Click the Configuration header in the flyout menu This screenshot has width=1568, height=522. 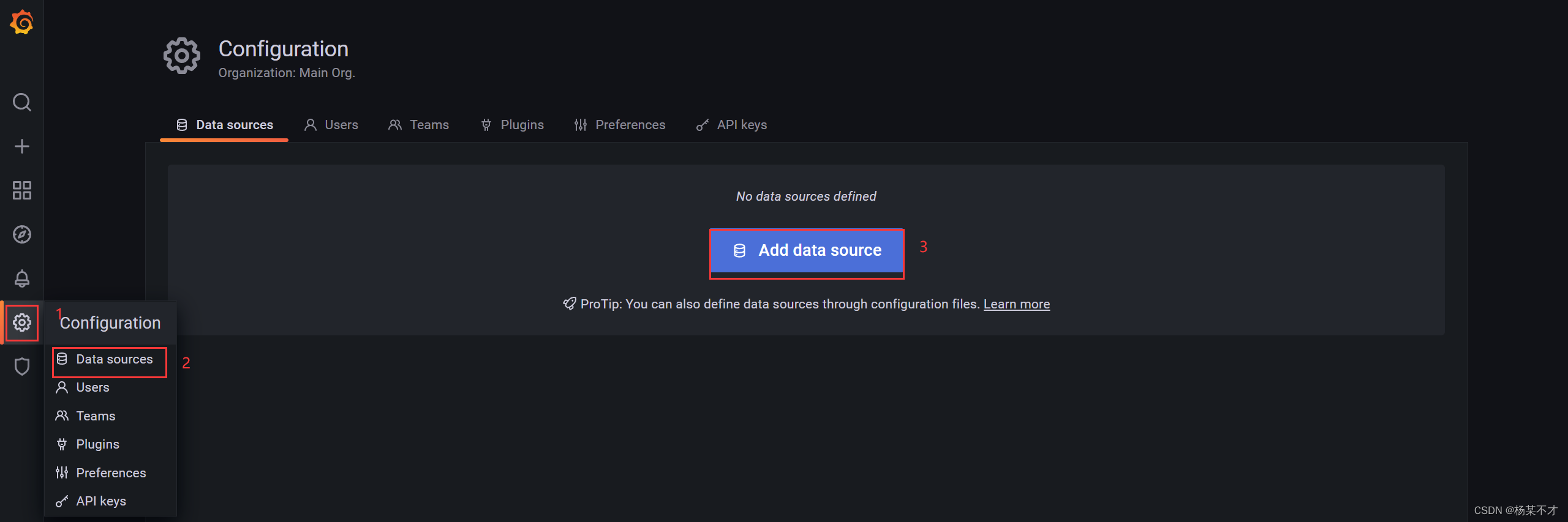[x=110, y=323]
